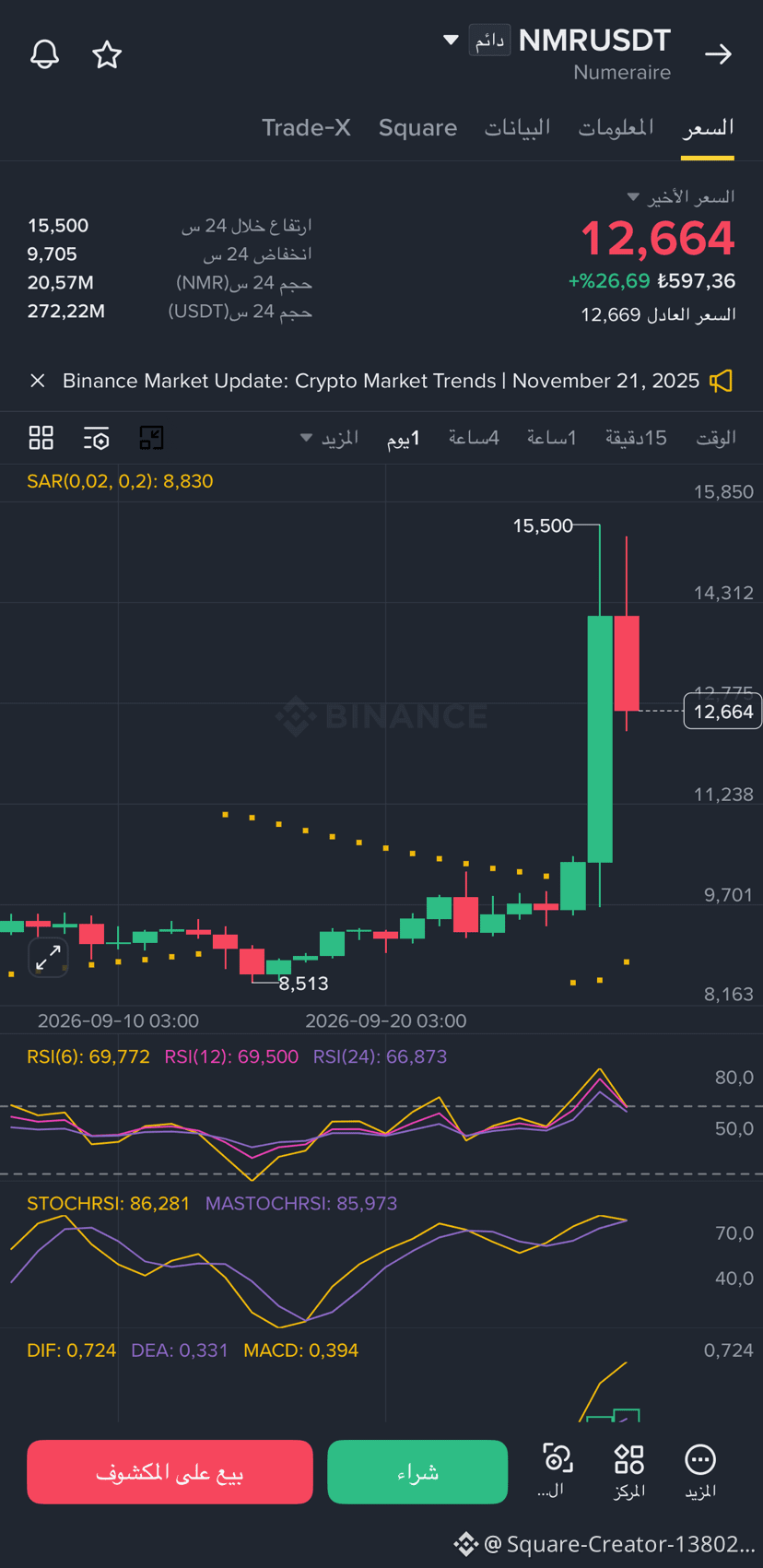This screenshot has height=1568, width=763.
Task: Dismiss the Binance Market Update banner
Action: click(x=38, y=381)
